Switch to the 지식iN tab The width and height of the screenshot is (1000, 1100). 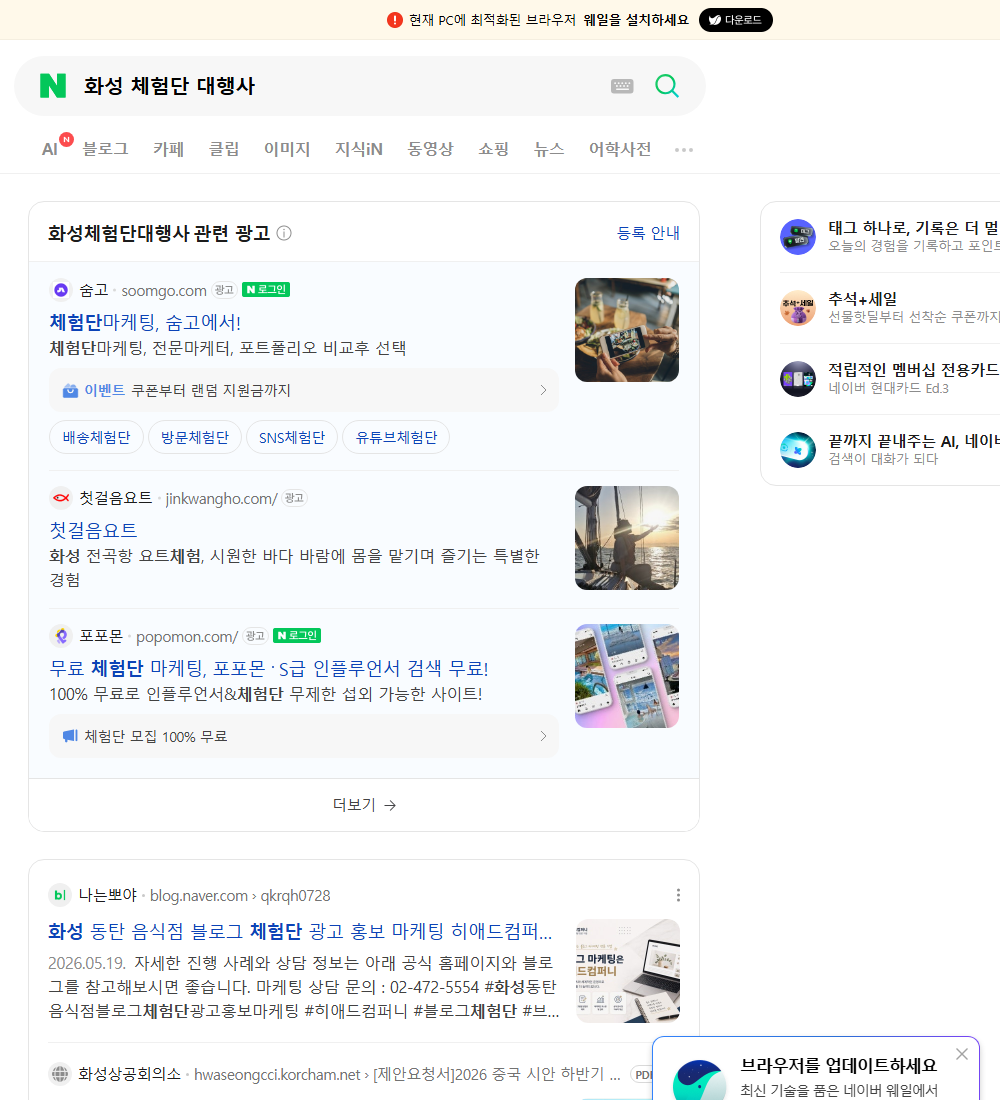tap(359, 149)
